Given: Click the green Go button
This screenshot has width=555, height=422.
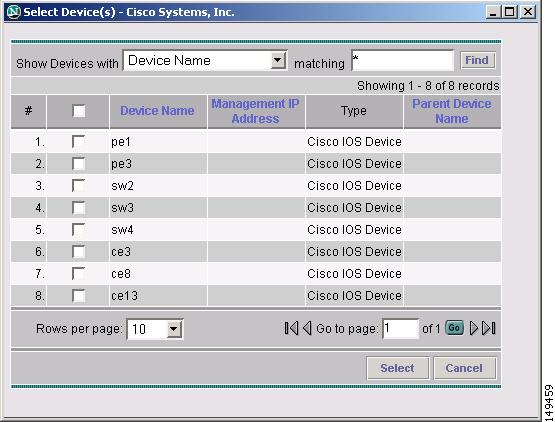Looking at the screenshot, I should (x=454, y=328).
